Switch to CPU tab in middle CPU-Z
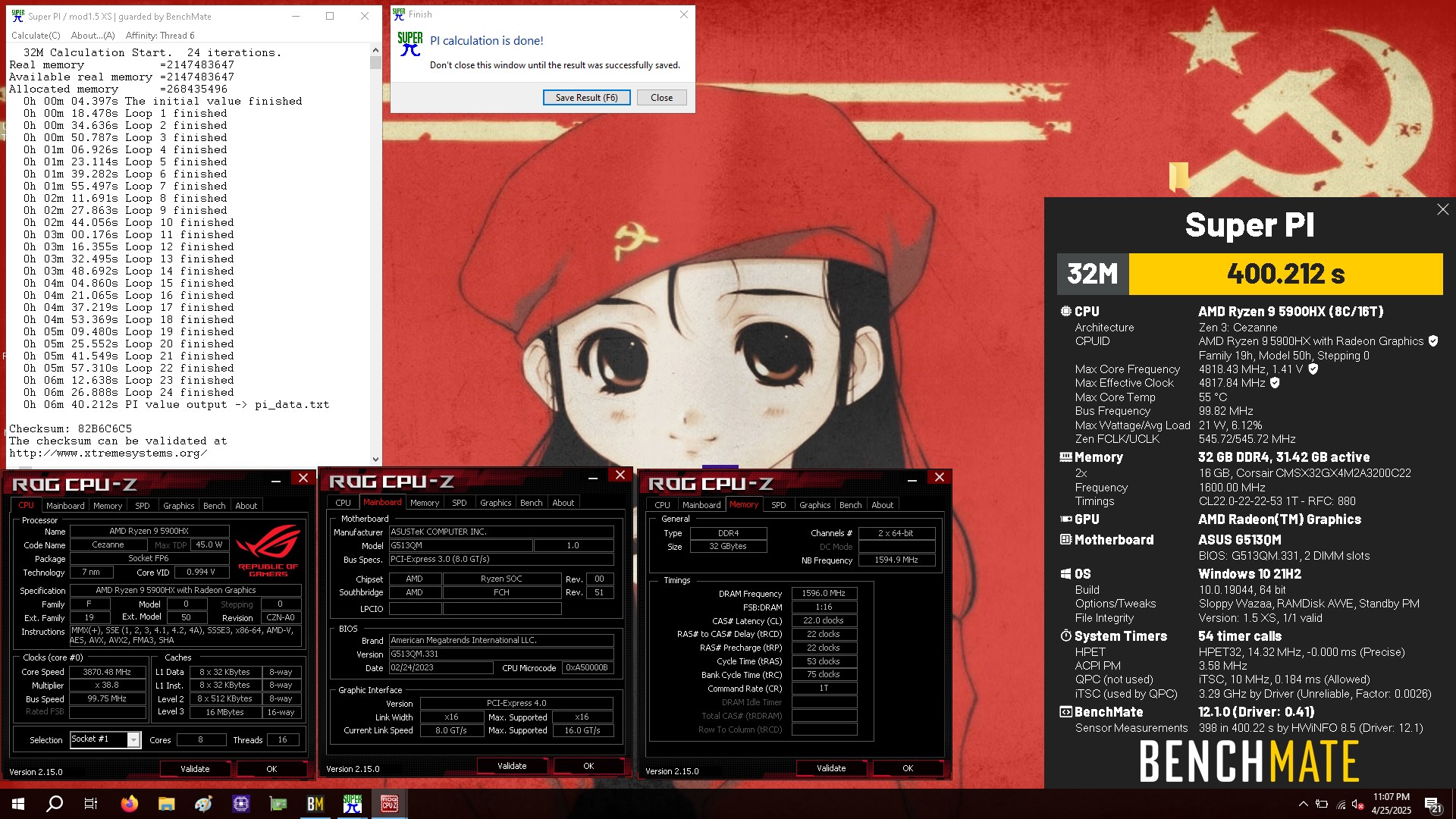Image resolution: width=1456 pixels, height=819 pixels. [x=344, y=503]
